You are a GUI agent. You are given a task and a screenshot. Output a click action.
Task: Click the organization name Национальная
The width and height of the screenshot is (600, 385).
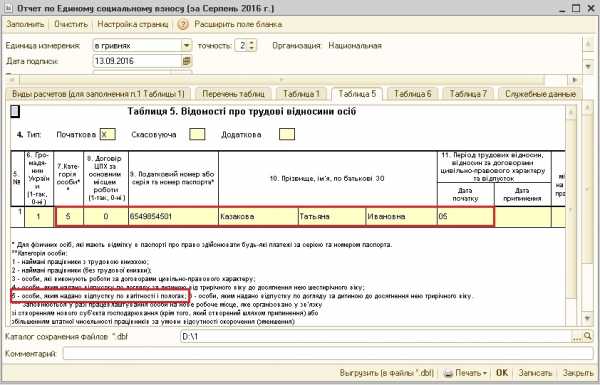355,46
